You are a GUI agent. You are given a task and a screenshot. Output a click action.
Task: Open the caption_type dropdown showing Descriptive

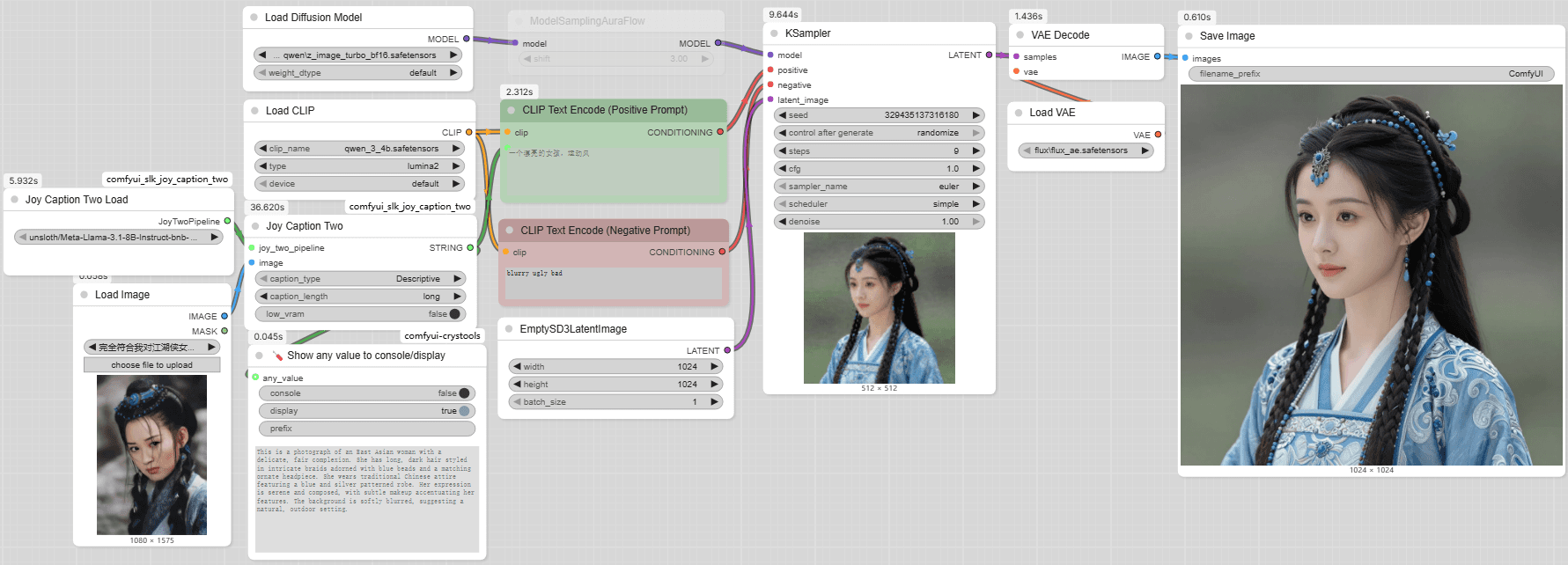[x=360, y=279]
